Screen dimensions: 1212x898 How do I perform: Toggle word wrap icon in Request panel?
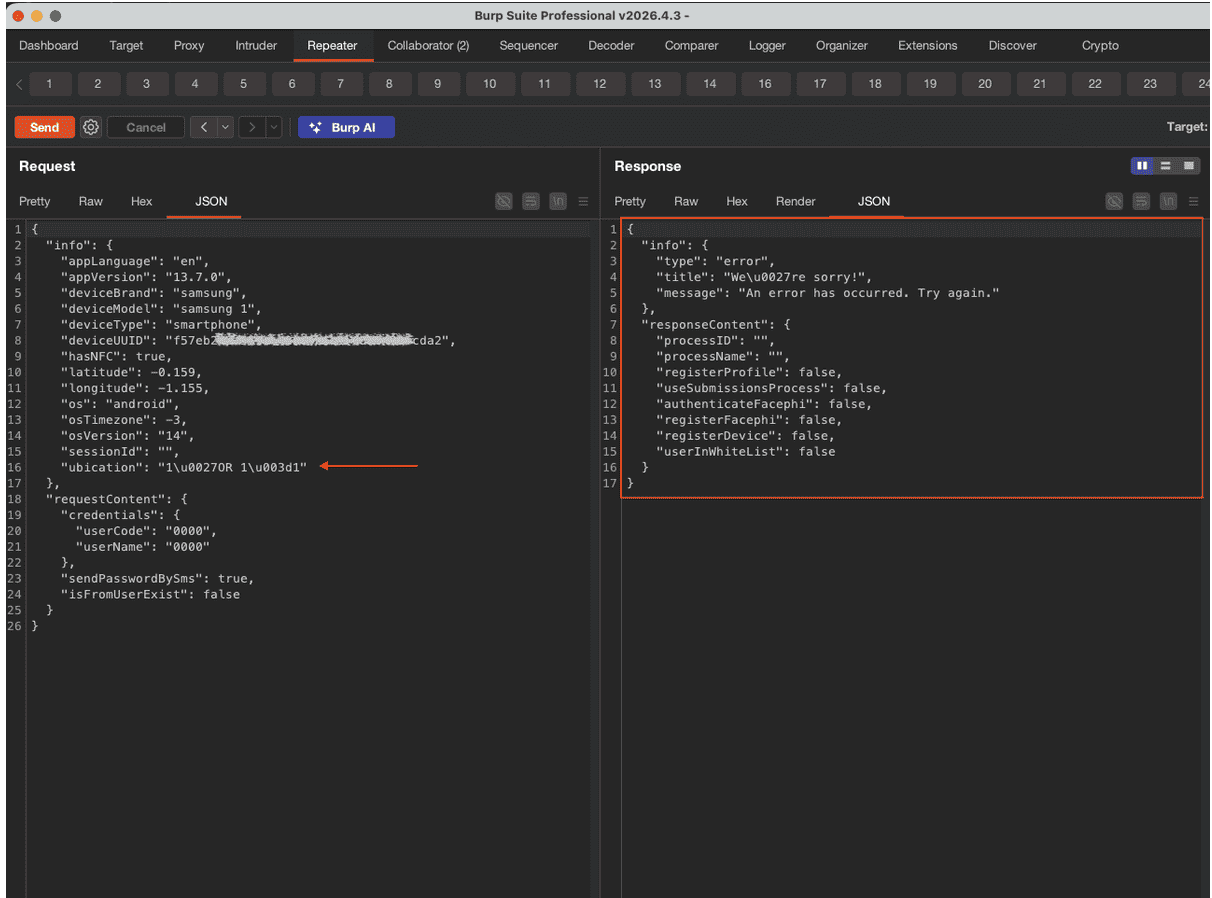(x=531, y=201)
